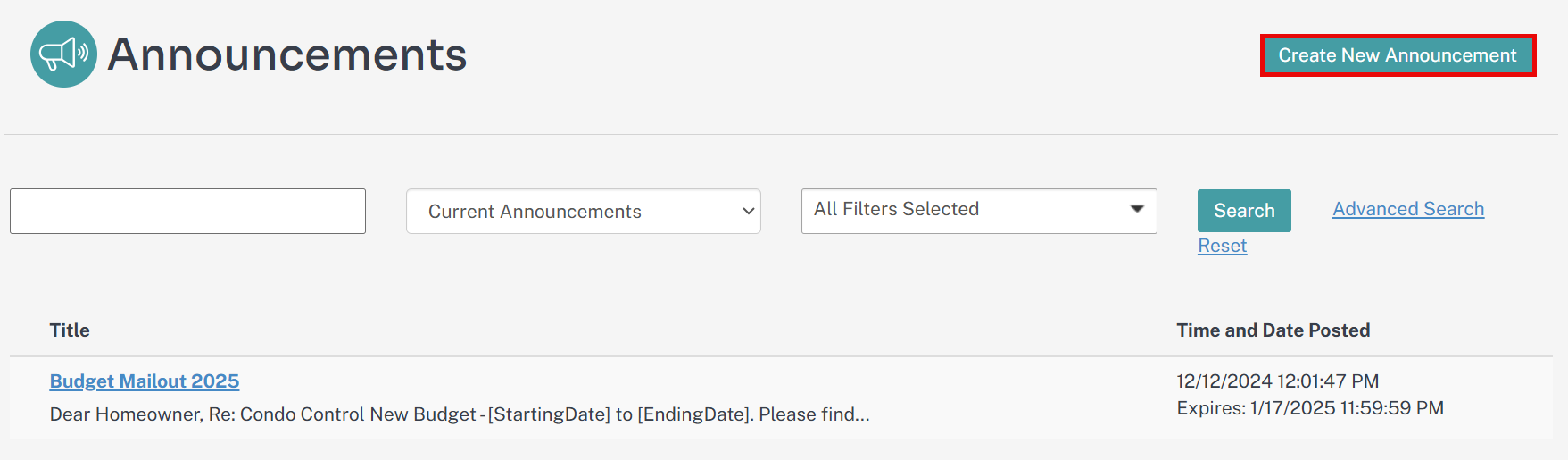The height and width of the screenshot is (460, 1568).
Task: Click the Title column header
Action: [70, 330]
